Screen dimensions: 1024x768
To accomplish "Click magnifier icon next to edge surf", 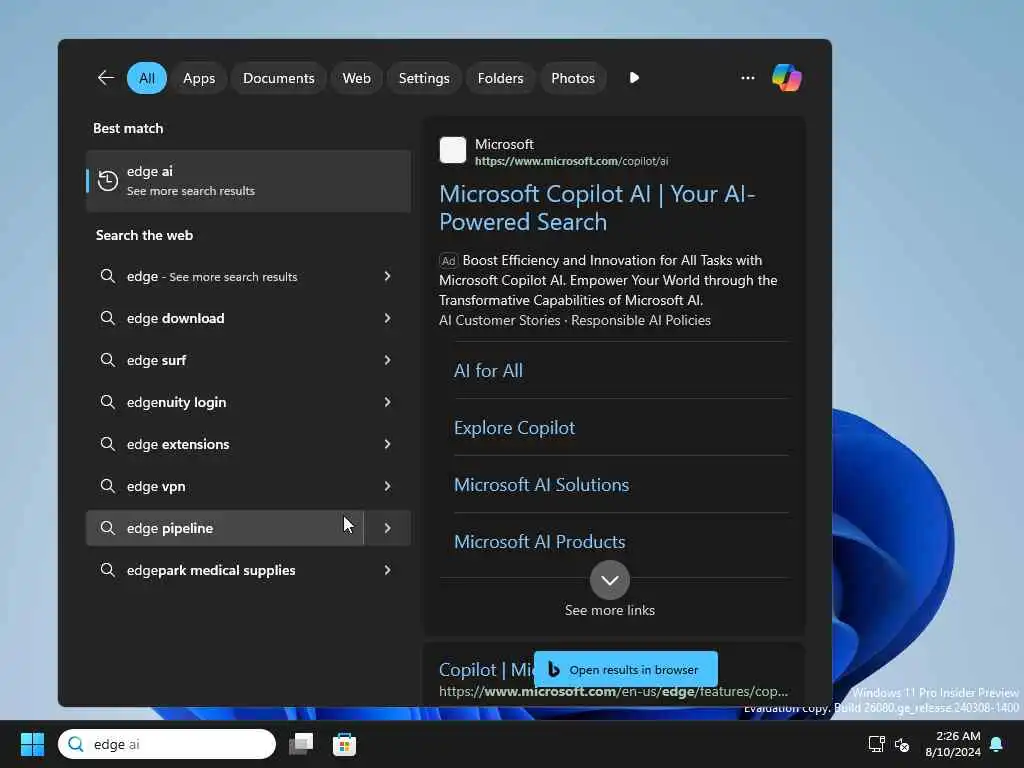I will coord(108,360).
